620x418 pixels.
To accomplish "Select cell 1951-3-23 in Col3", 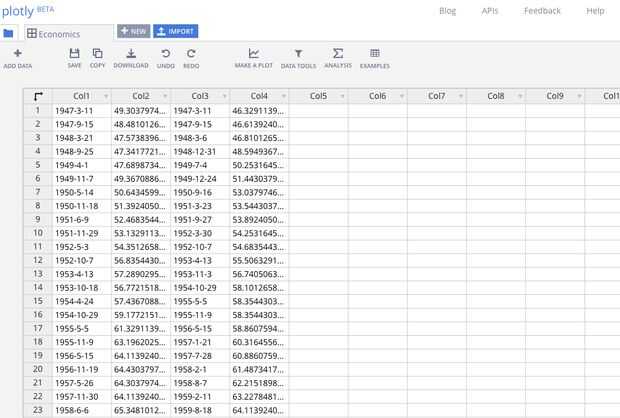I will click(200, 206).
